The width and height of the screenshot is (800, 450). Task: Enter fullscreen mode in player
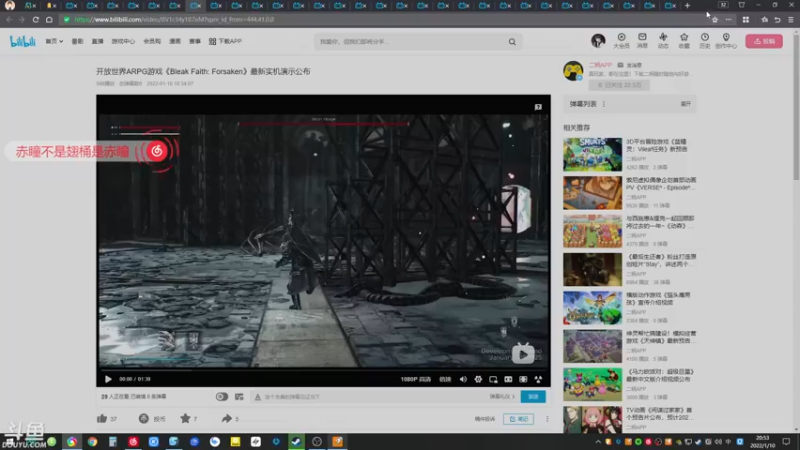[538, 379]
